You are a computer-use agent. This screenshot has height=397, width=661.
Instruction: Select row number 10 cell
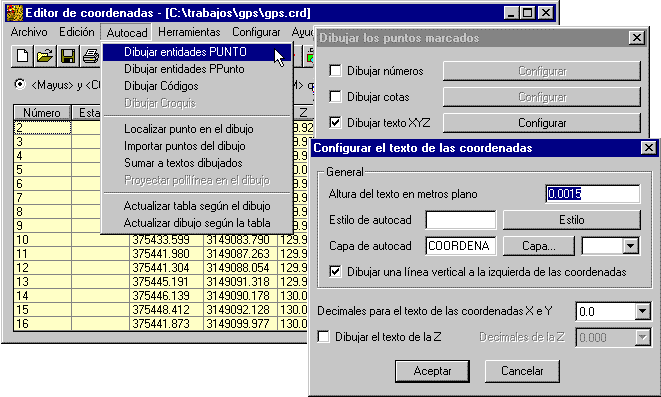pos(42,240)
